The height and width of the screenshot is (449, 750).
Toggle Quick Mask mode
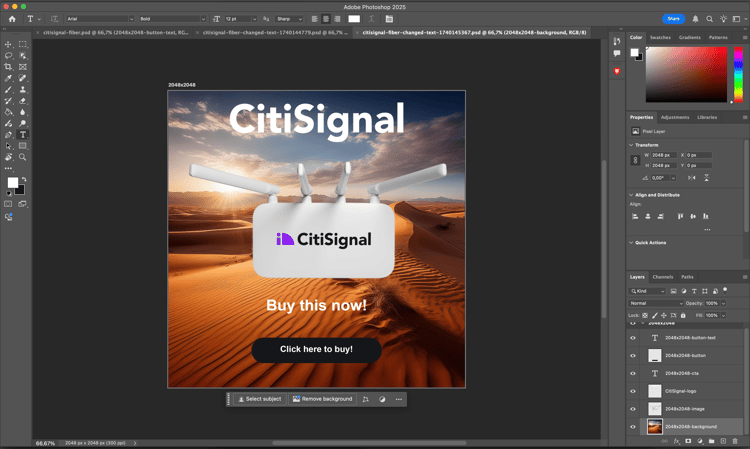pos(8,204)
